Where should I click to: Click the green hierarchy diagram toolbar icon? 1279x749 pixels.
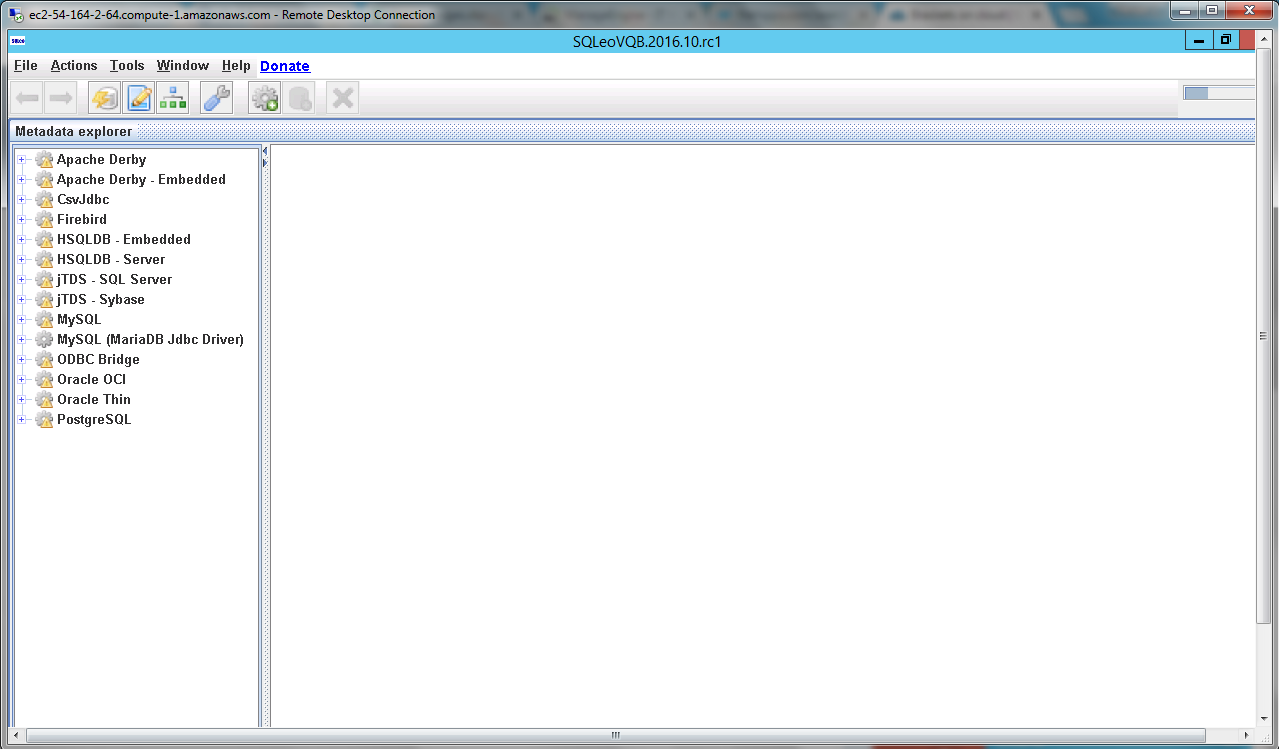(173, 98)
